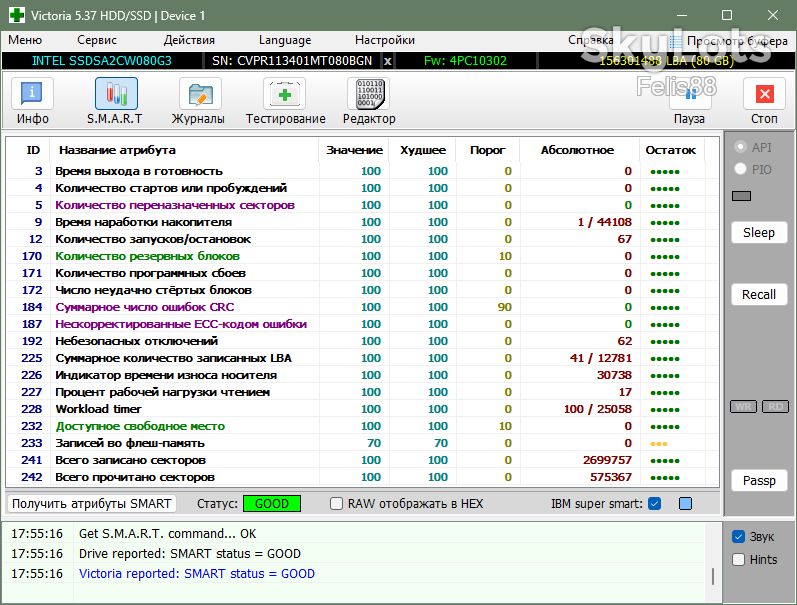
Task: Click the log panel scrollbar thumb
Action: pos(713,576)
